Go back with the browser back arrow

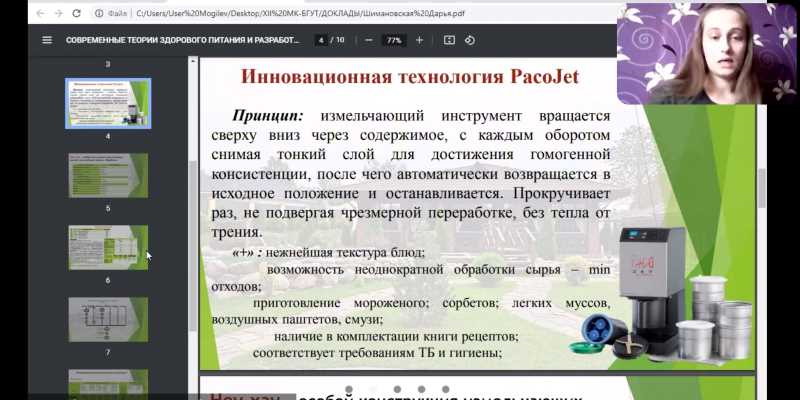point(40,14)
